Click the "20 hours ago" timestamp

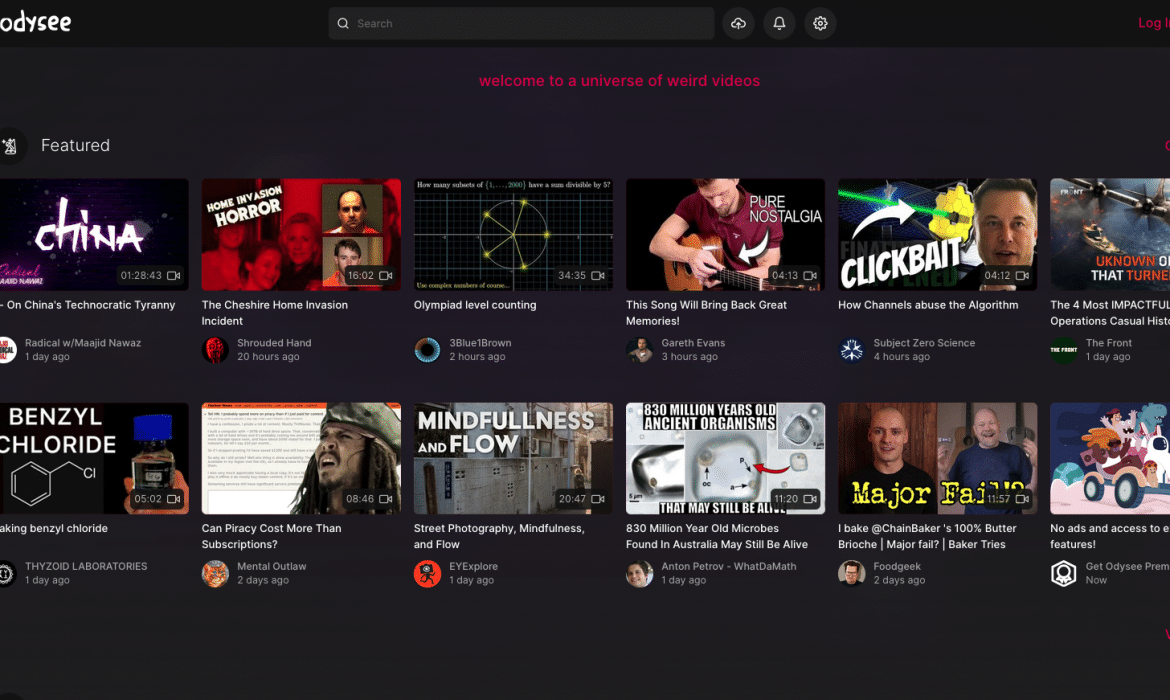[x=268, y=357]
